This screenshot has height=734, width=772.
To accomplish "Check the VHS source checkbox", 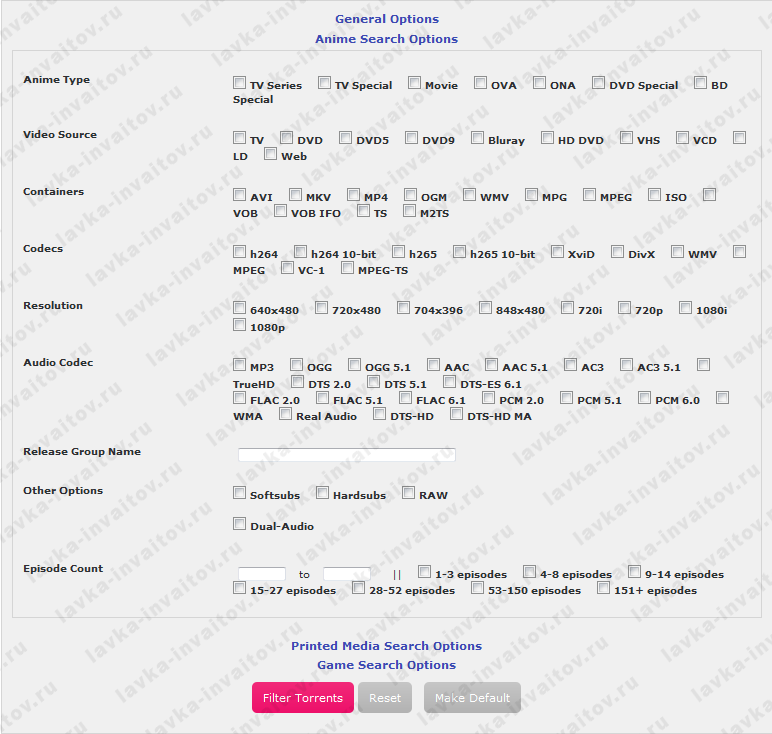I will [x=626, y=137].
